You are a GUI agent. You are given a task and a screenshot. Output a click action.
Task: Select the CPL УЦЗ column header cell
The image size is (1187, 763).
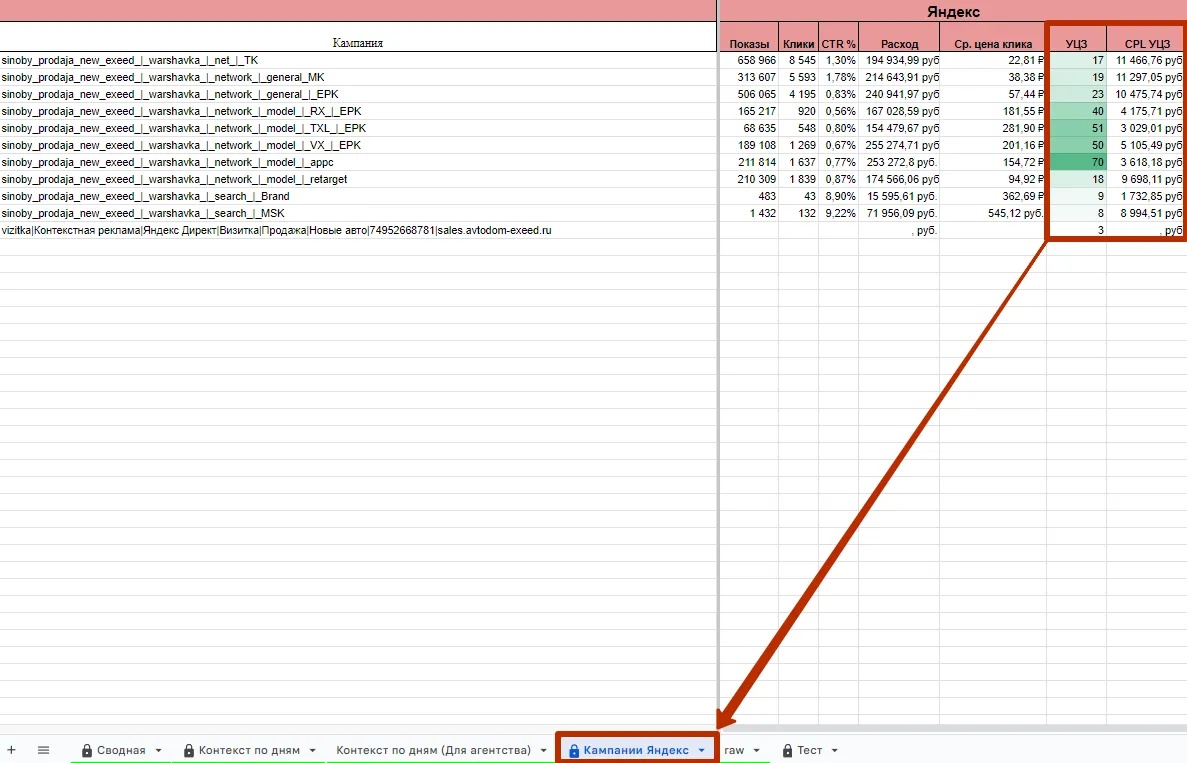[1146, 44]
